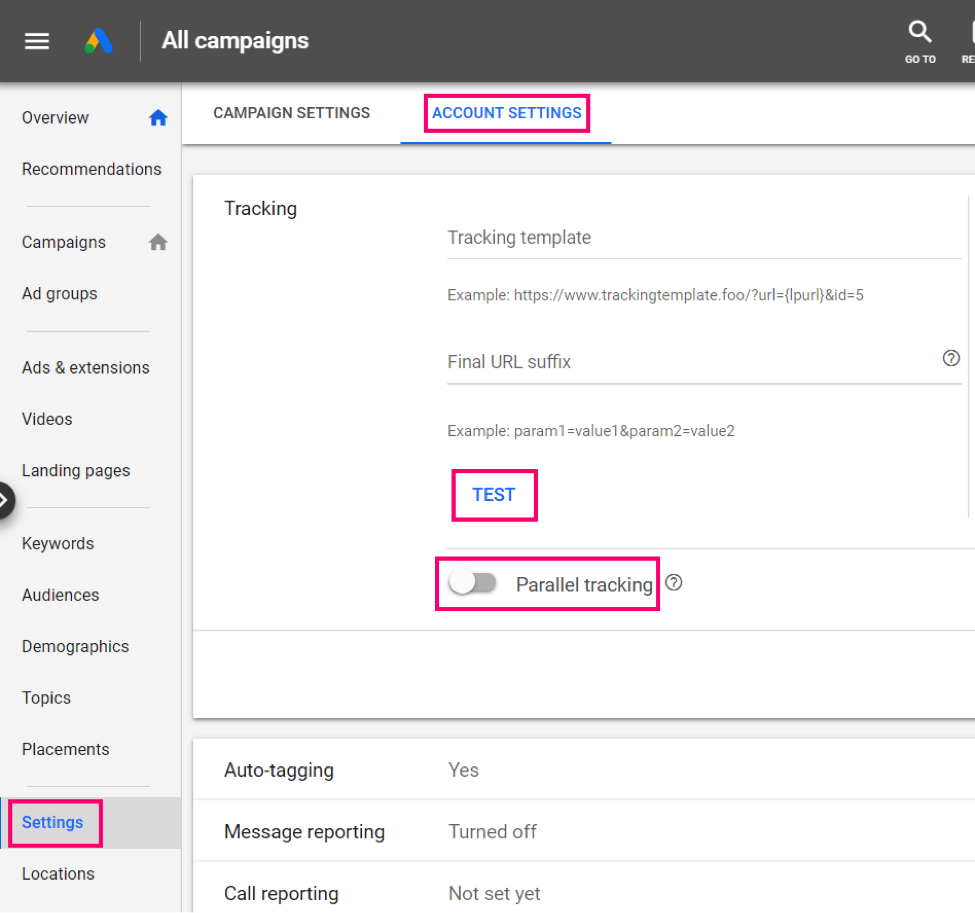Open the Recommendations page
Viewport: 975px width, 913px height.
point(91,168)
